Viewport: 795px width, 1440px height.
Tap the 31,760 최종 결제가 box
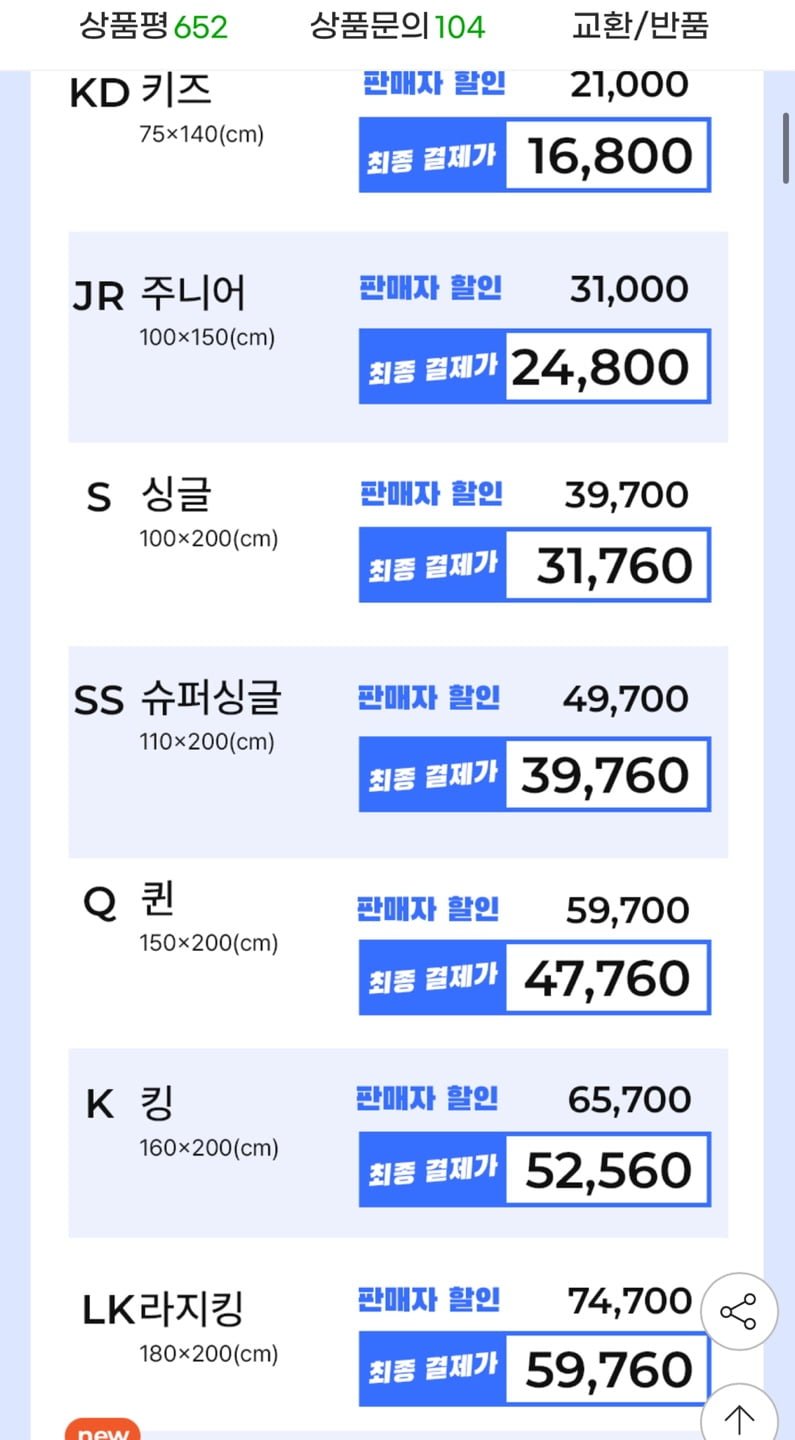pyautogui.click(x=535, y=565)
